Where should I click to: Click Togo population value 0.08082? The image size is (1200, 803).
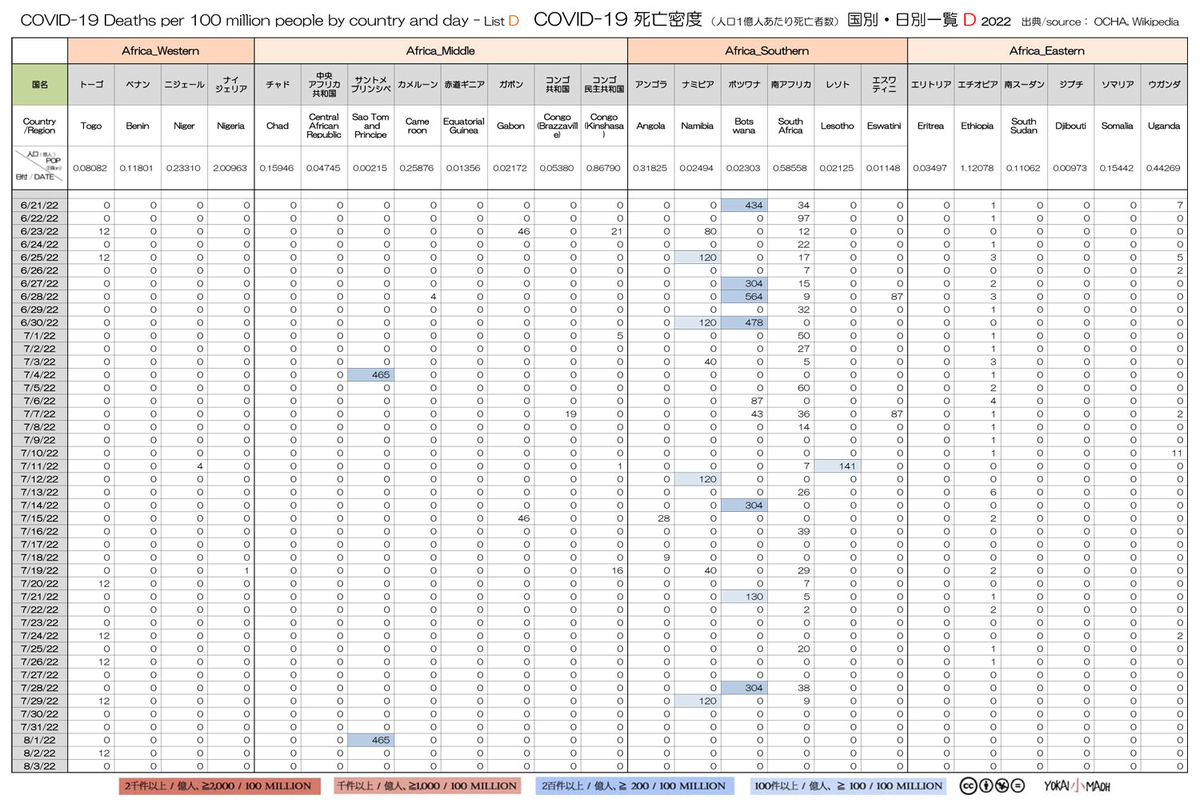(91, 167)
